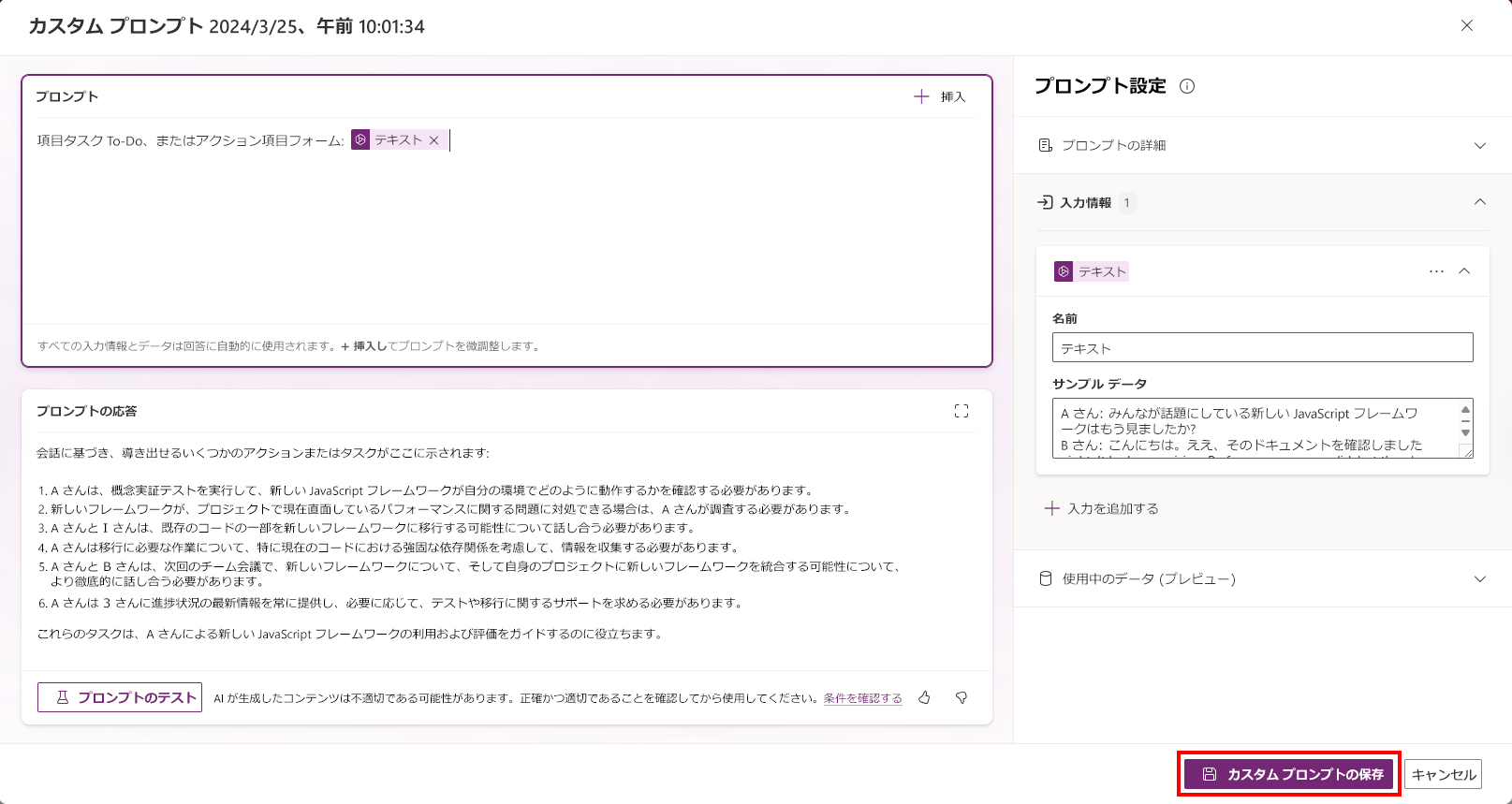The width and height of the screenshot is (1512, 804).
Task: Click response line 6 about 進捗状況
Action: [x=390, y=603]
